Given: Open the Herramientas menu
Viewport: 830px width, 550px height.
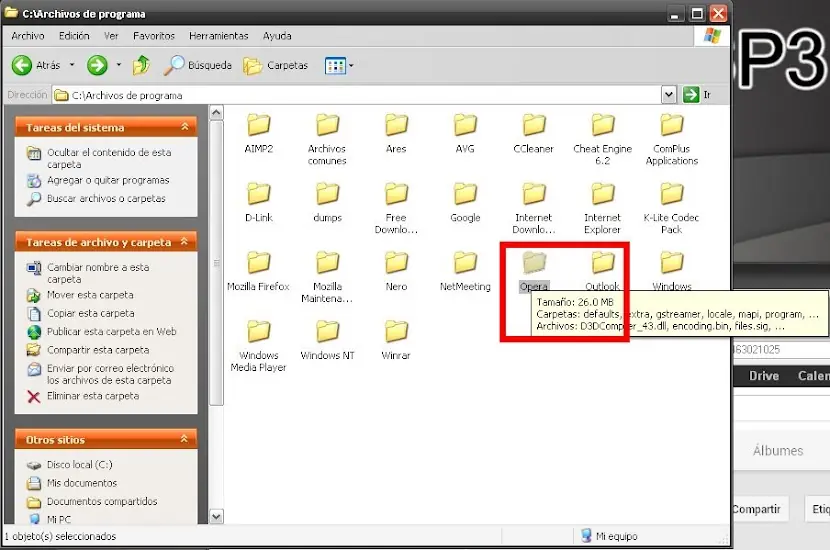Looking at the screenshot, I should click(219, 36).
